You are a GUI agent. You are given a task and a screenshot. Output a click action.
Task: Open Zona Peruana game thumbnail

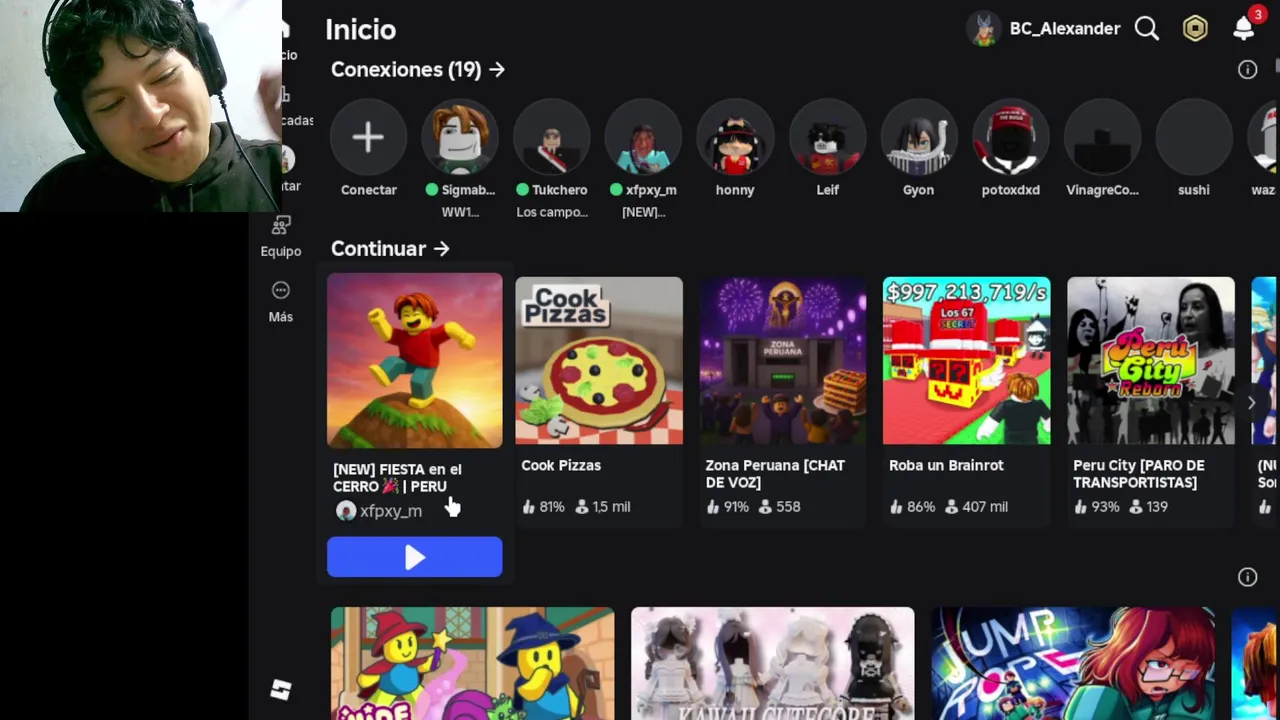(783, 360)
